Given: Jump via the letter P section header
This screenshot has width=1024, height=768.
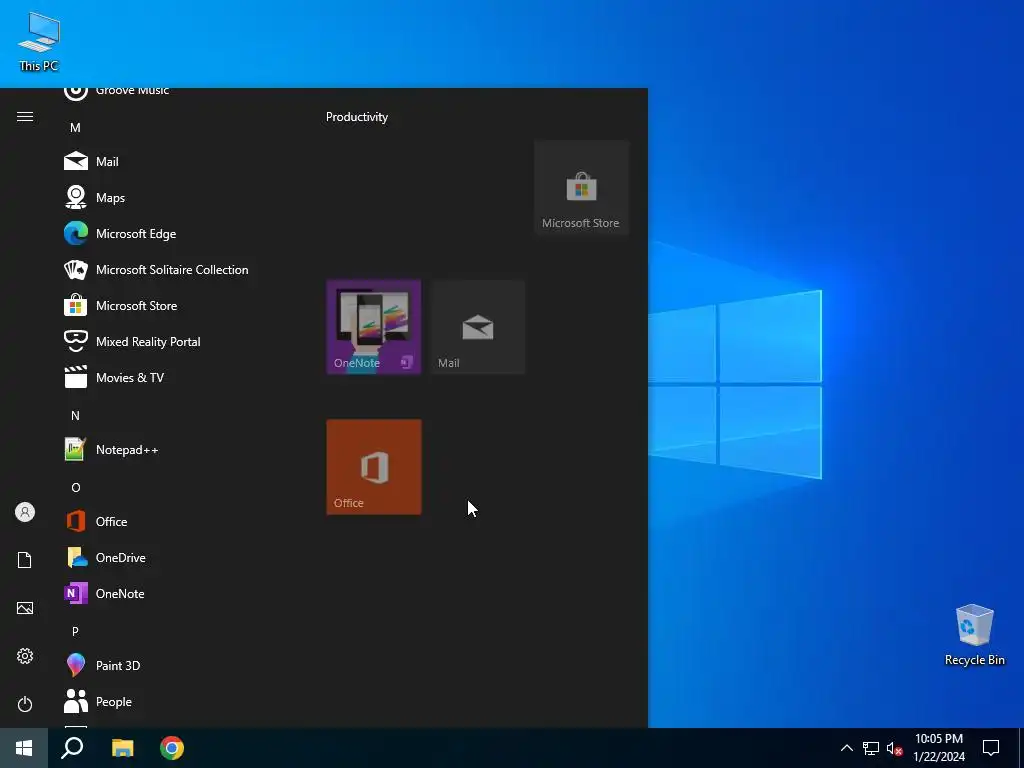Looking at the screenshot, I should click(x=75, y=632).
